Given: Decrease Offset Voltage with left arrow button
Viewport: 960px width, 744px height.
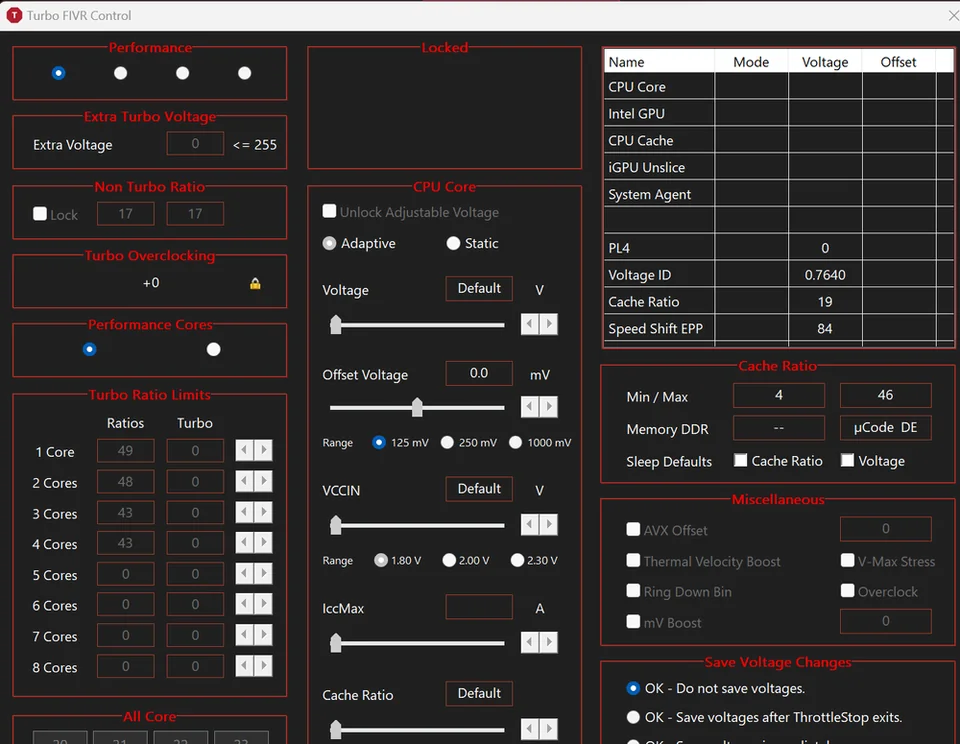Looking at the screenshot, I should [x=530, y=407].
